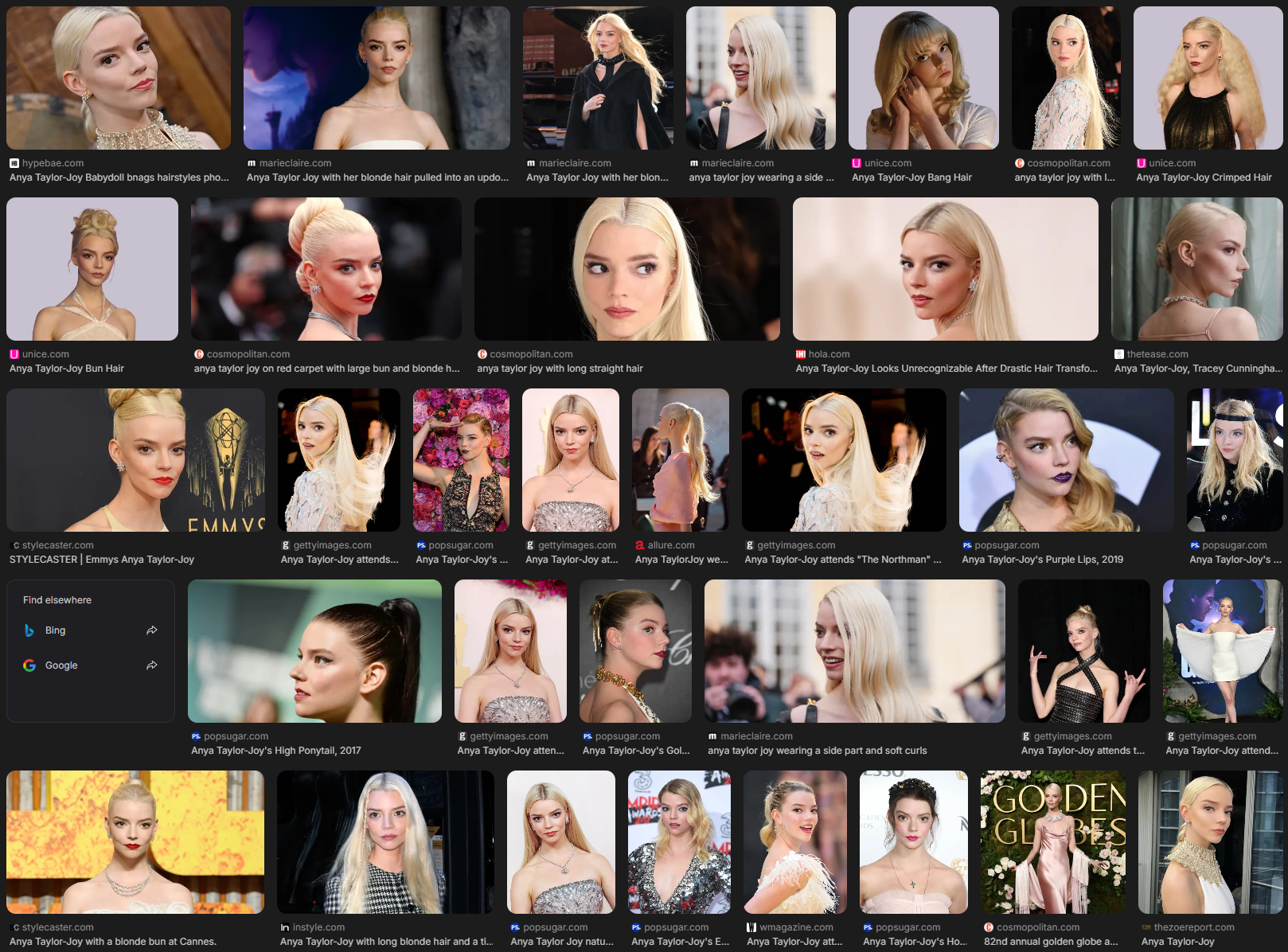The image size is (1288, 952).
Task: Open the allure.com source link
Action: 671,545
